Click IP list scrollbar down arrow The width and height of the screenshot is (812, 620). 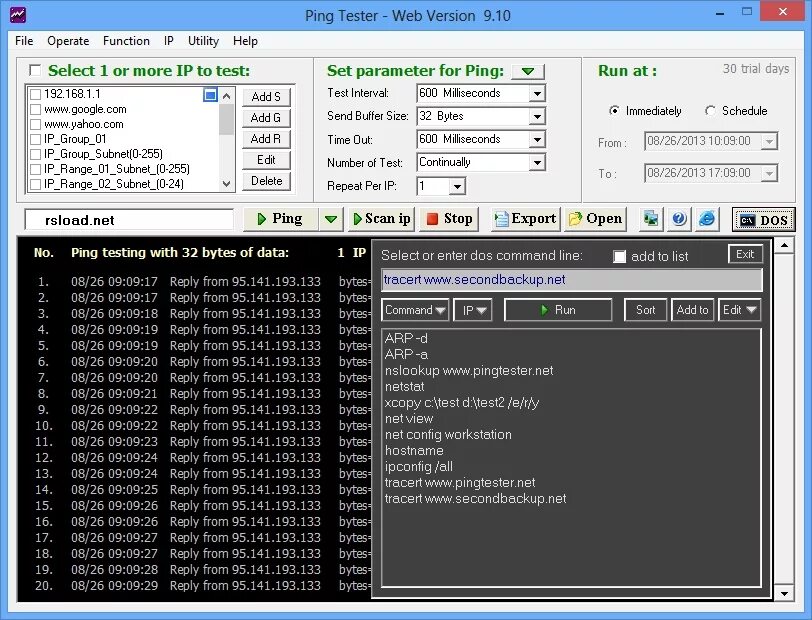pyautogui.click(x=226, y=183)
